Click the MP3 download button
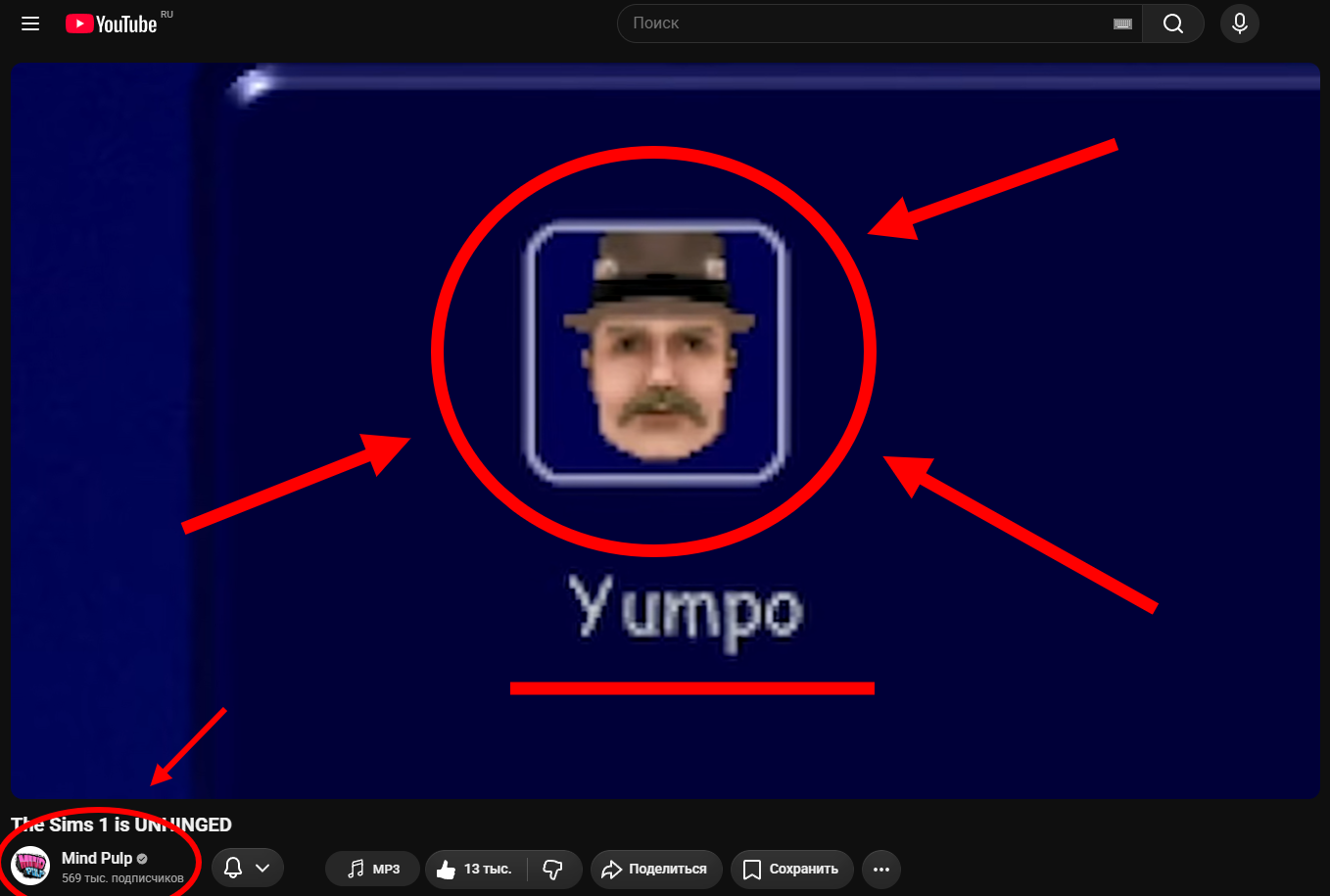Viewport: 1330px width, 896px height. tap(373, 869)
